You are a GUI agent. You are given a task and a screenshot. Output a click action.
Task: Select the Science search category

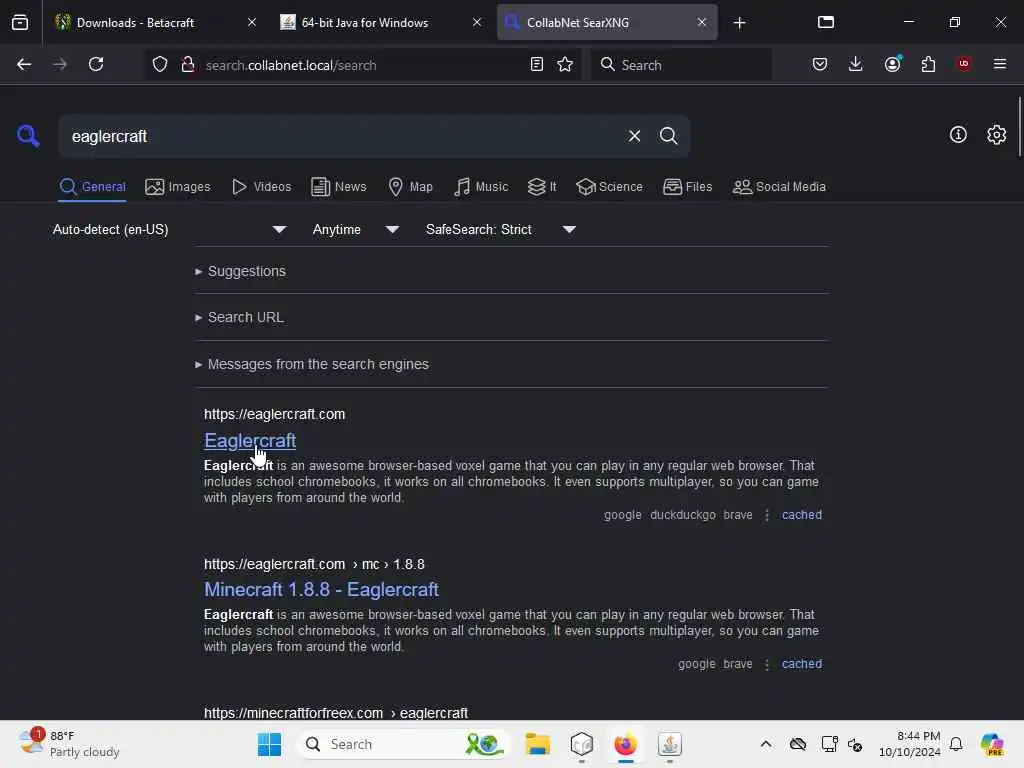click(x=609, y=187)
